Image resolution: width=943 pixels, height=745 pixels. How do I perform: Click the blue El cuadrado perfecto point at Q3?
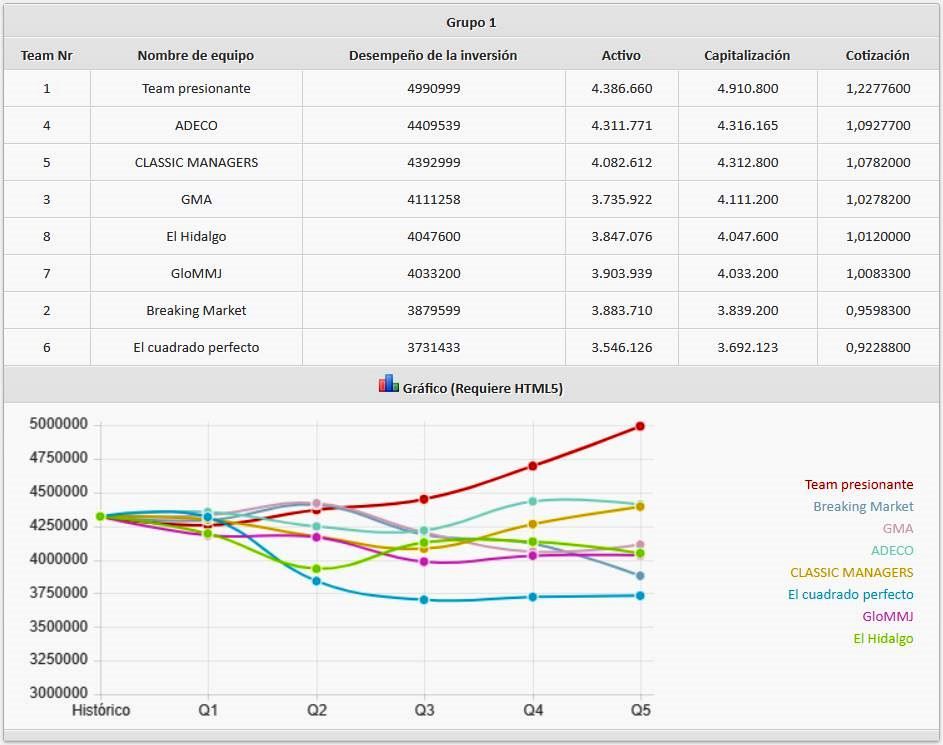tap(424, 600)
